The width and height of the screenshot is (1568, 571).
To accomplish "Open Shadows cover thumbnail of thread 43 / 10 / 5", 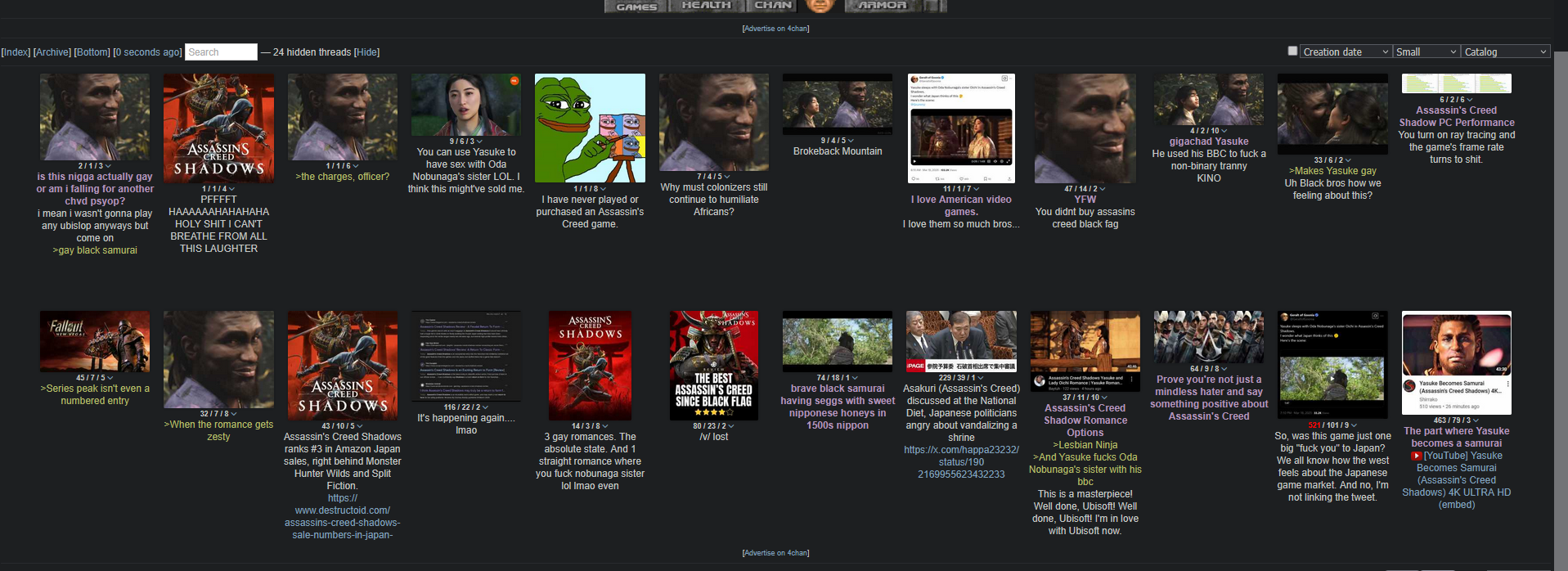I will pyautogui.click(x=343, y=365).
